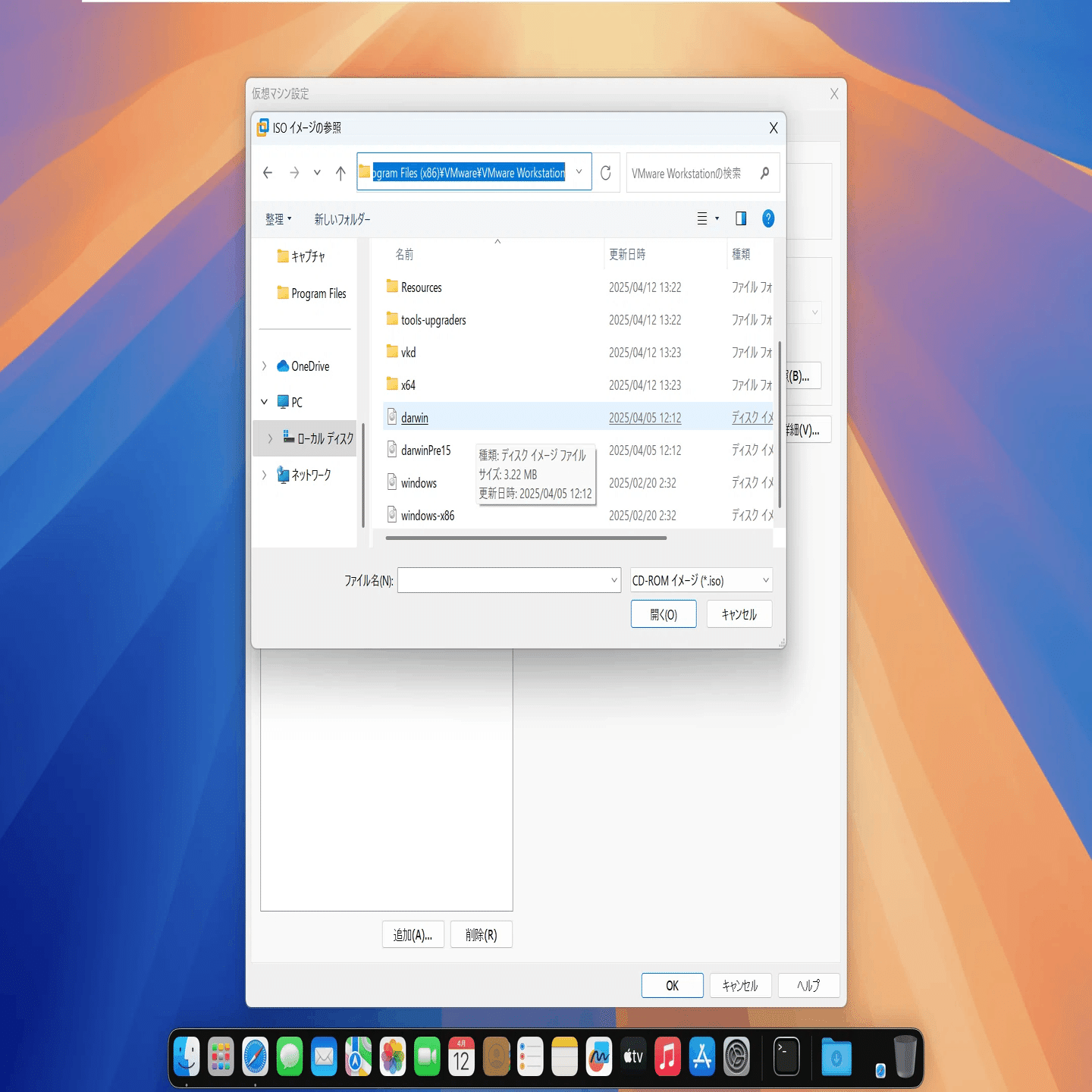Select the darwinPre15 ISO image
The height and width of the screenshot is (1092, 1092).
425,450
